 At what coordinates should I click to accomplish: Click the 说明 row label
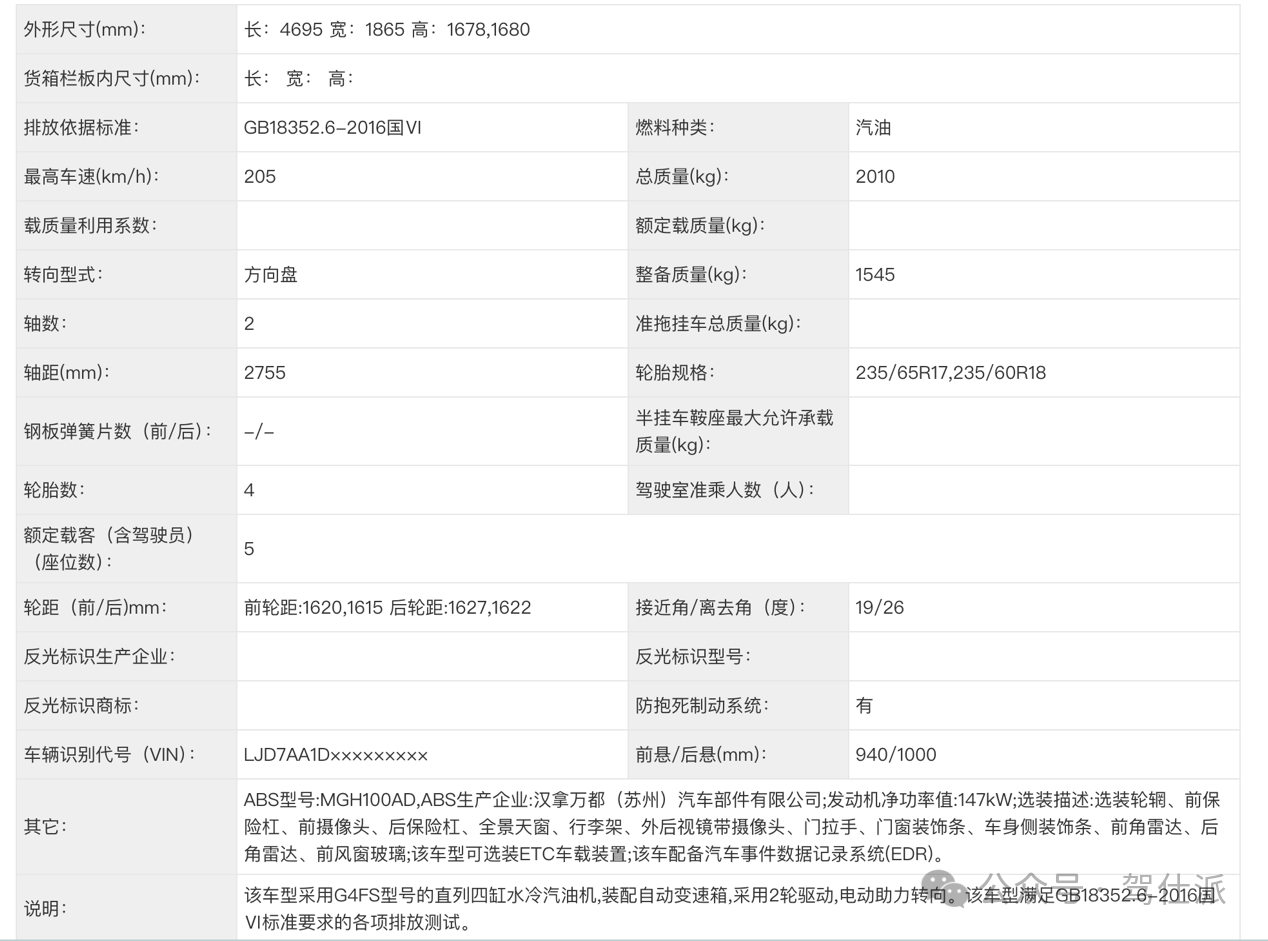pyautogui.click(x=45, y=909)
